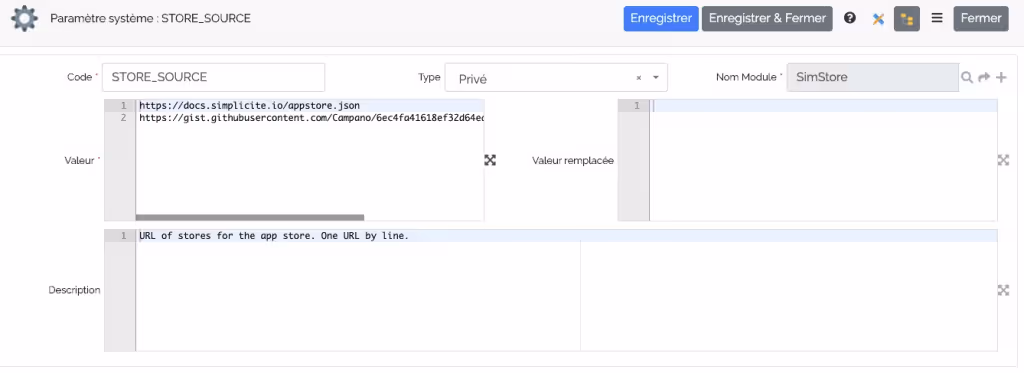1024x373 pixels.
Task: Toggle the tree view icon button
Action: coord(906,19)
